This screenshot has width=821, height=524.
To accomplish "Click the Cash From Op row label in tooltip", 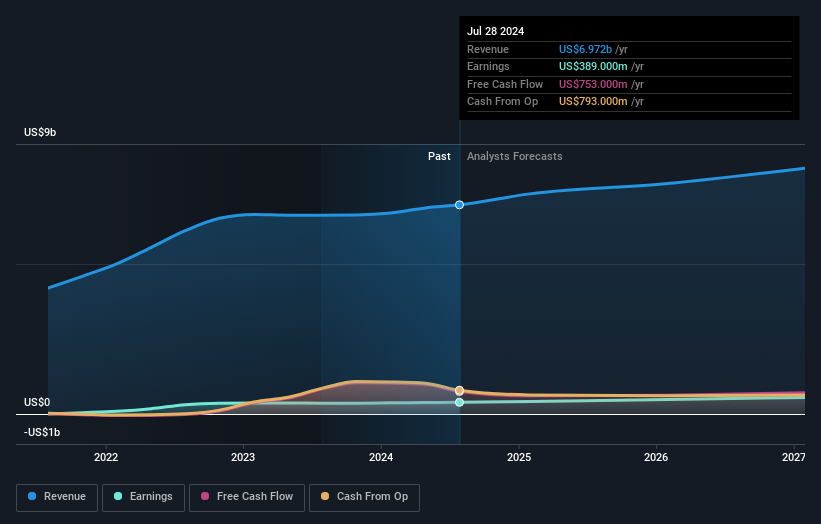I will (503, 102).
